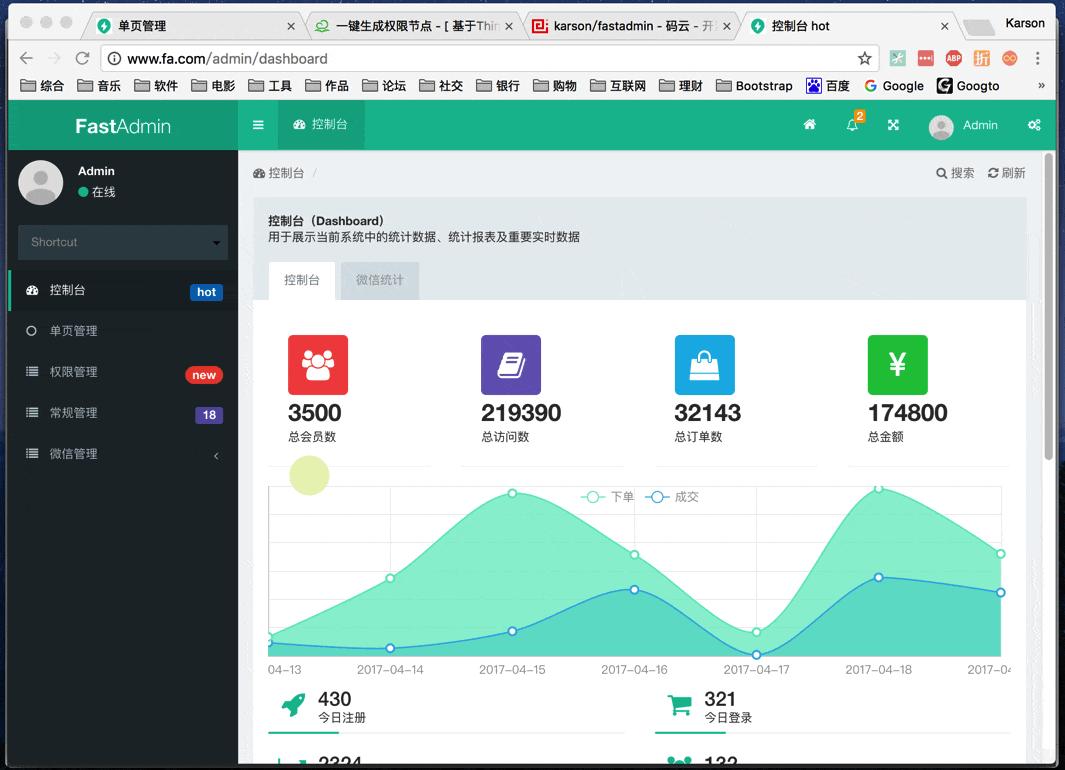Click the page vertical scrollbar

(x=1048, y=306)
